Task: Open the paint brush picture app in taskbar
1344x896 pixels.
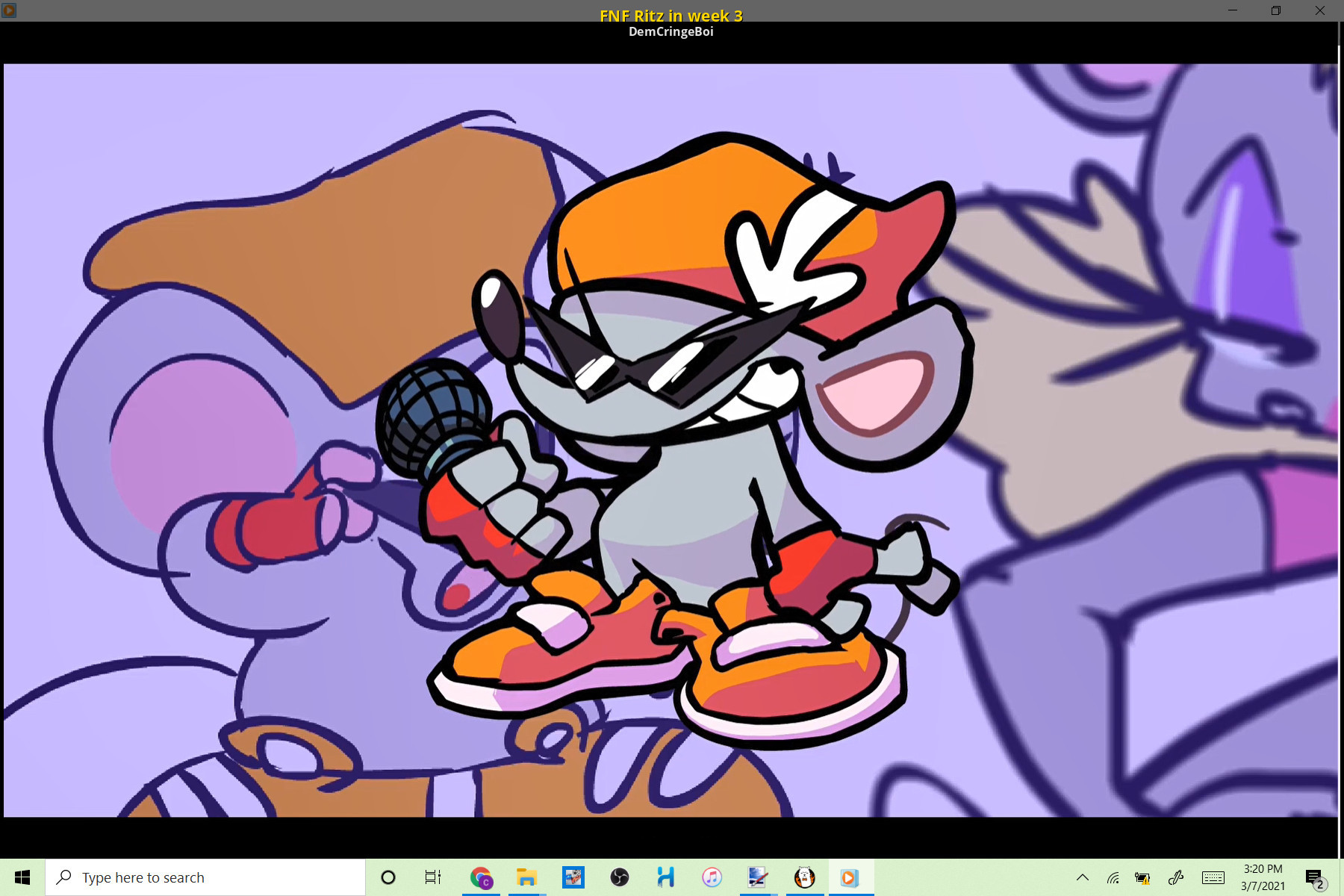Action: coord(758,877)
